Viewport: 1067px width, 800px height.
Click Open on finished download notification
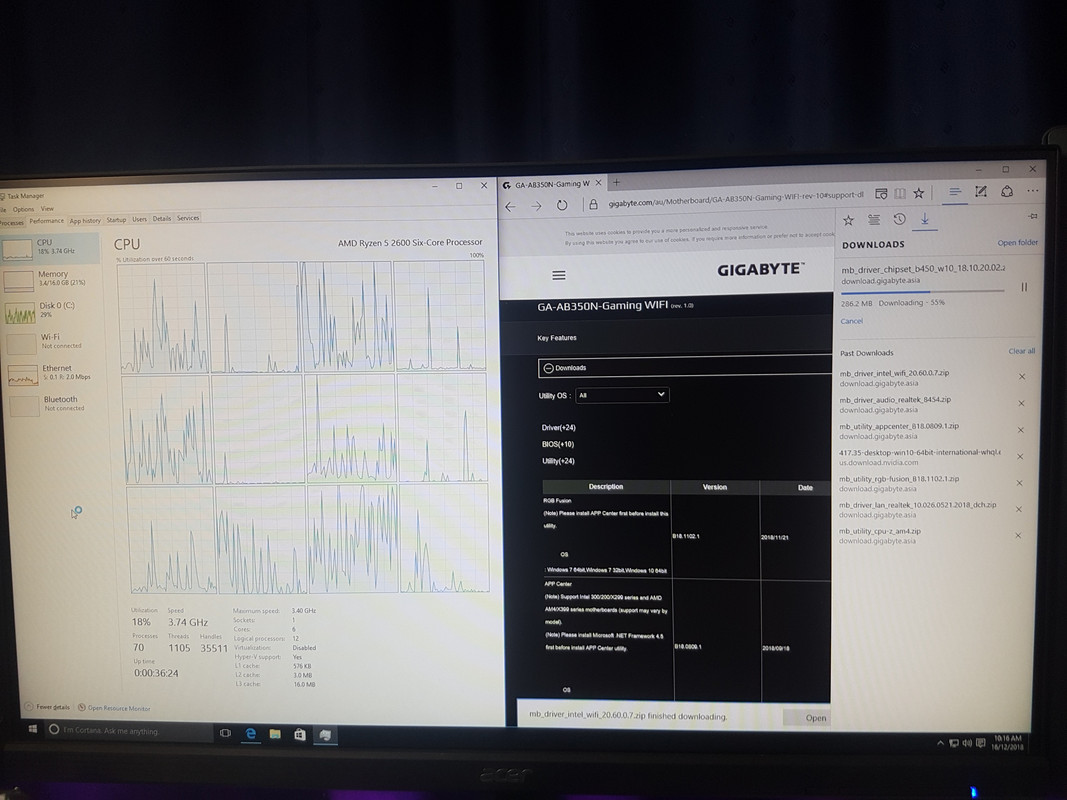(807, 718)
